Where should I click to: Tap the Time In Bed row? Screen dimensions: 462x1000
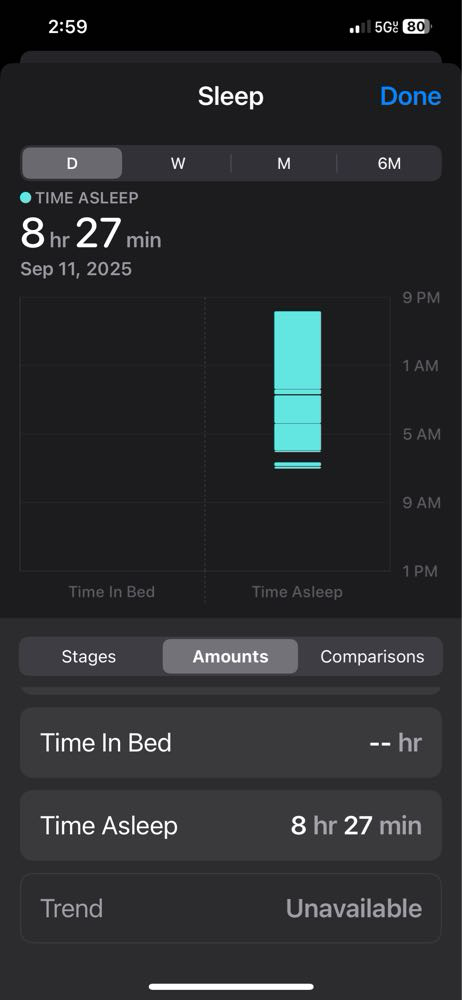point(231,742)
